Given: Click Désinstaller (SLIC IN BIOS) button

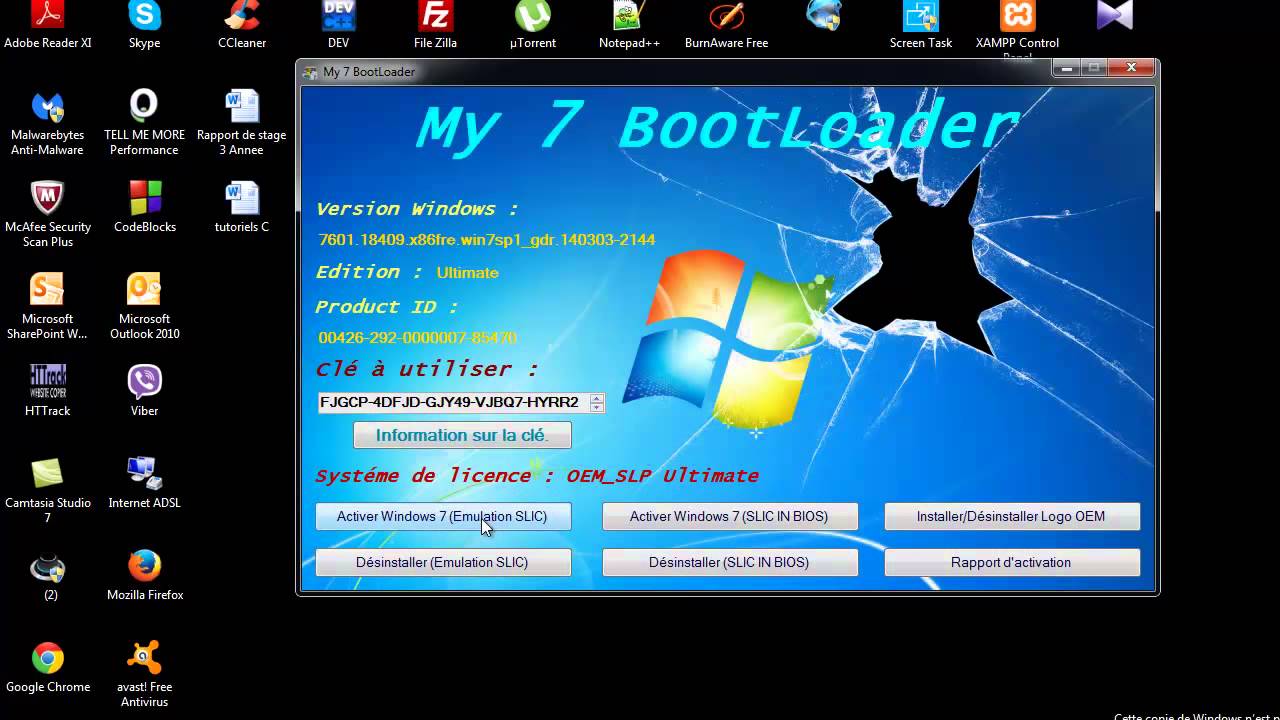Looking at the screenshot, I should coord(730,562).
